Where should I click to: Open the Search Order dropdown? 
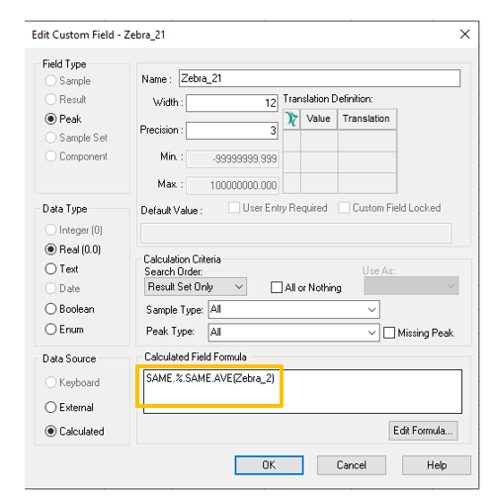tap(195, 287)
